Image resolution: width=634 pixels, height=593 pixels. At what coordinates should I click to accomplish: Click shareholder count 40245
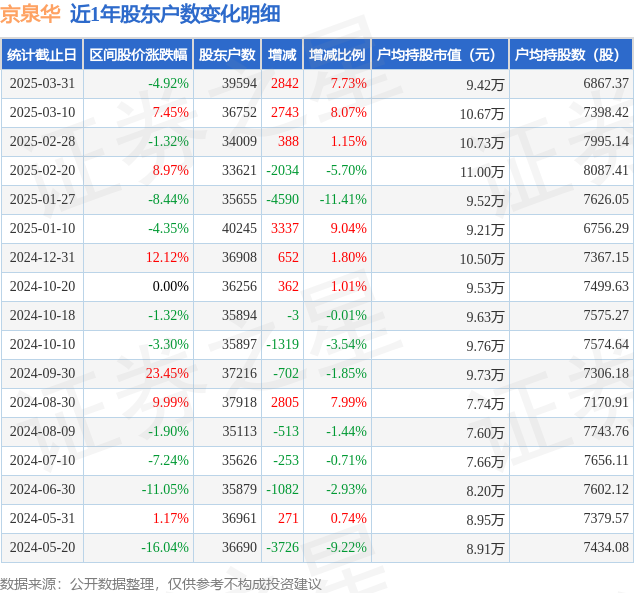pyautogui.click(x=239, y=228)
